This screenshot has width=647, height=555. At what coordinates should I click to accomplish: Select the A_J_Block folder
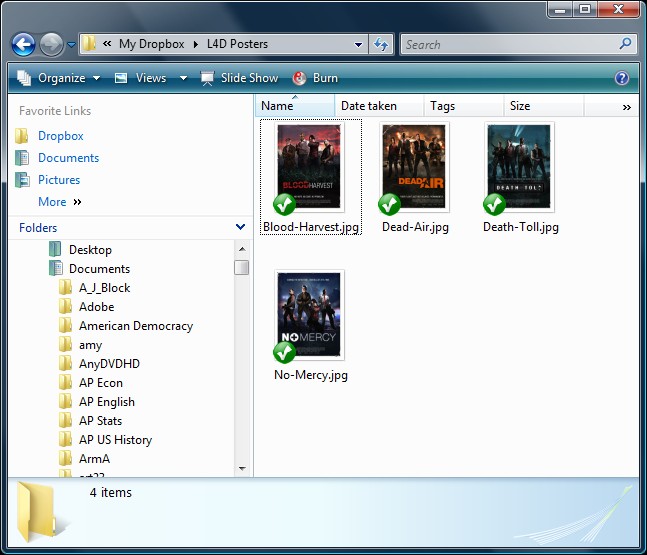pos(104,288)
